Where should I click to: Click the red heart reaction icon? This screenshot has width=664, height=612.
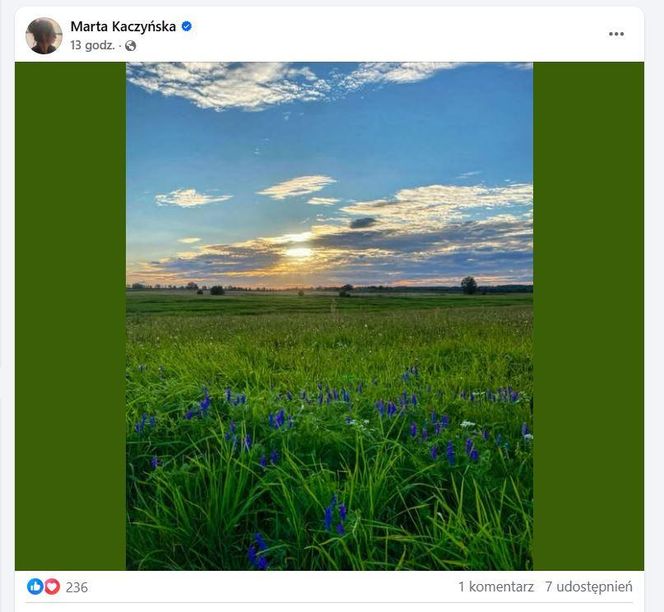52,587
